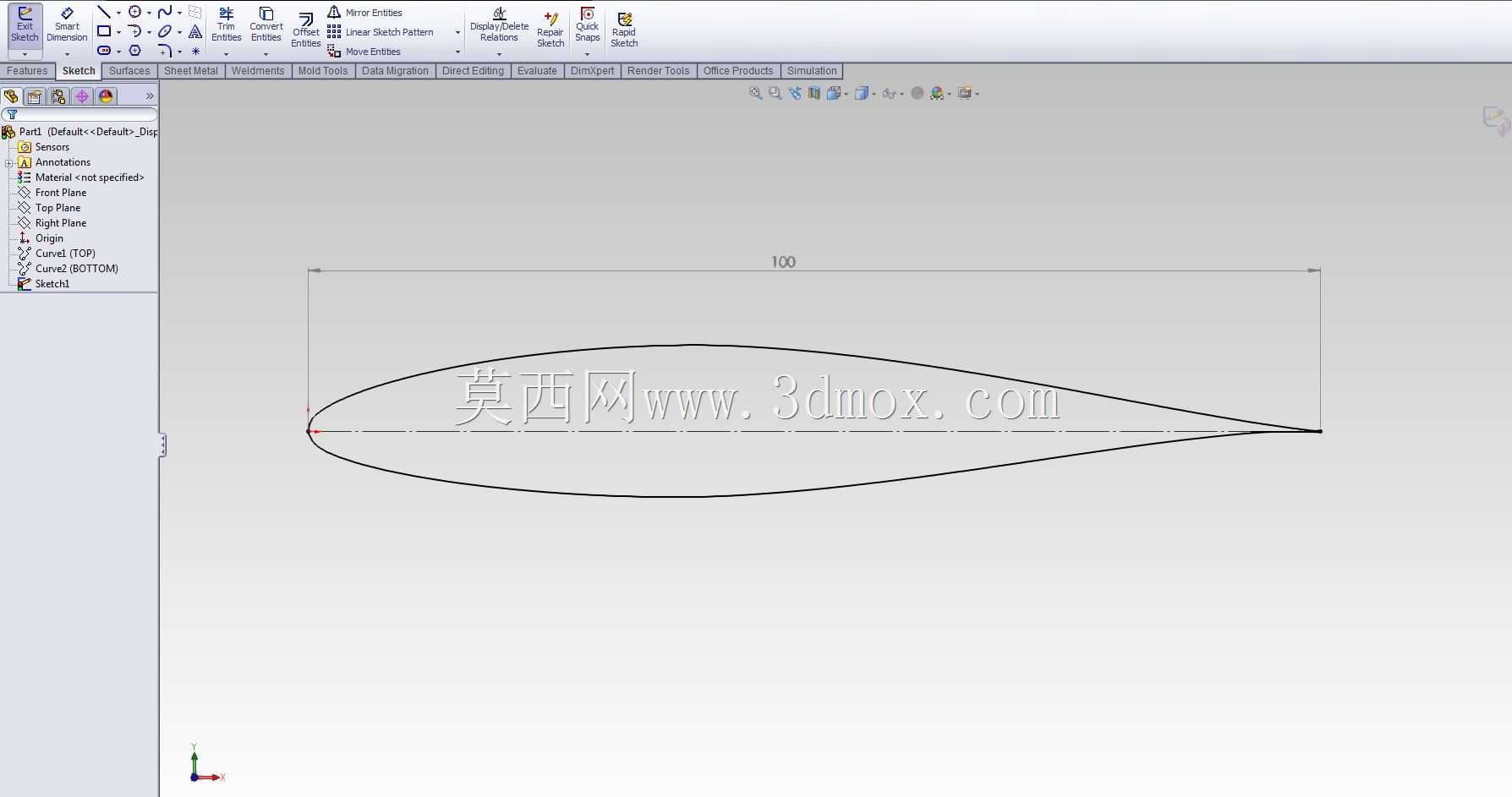Expand the Circle tool dropdown arrow
Image resolution: width=1512 pixels, height=797 pixels.
[149, 13]
